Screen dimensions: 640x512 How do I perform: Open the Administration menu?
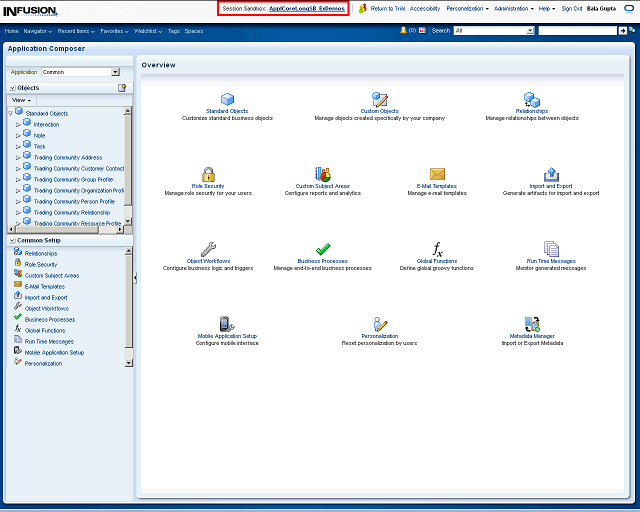pos(513,8)
